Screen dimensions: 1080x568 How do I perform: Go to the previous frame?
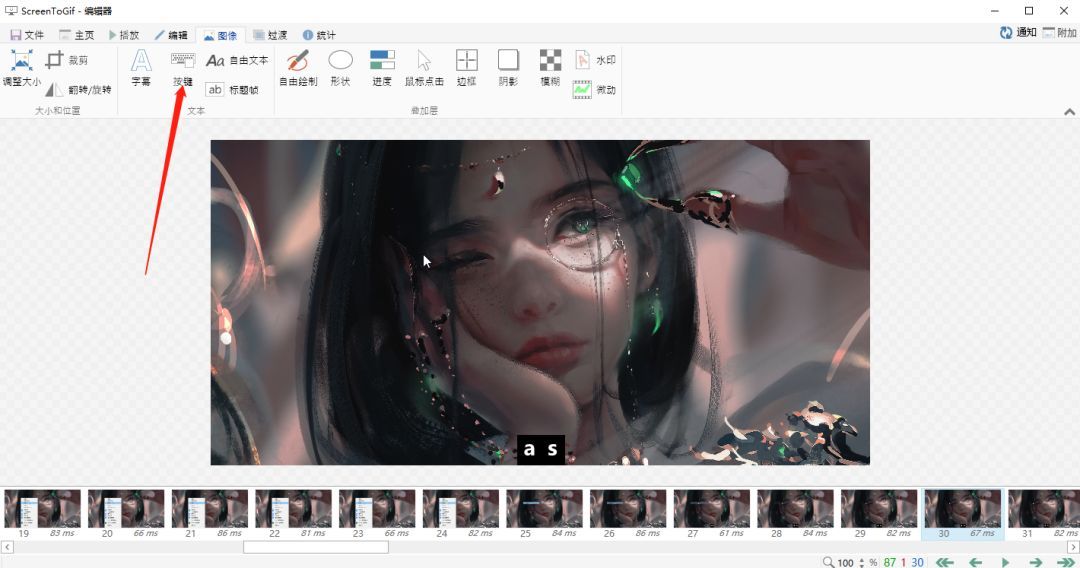pyautogui.click(x=975, y=562)
